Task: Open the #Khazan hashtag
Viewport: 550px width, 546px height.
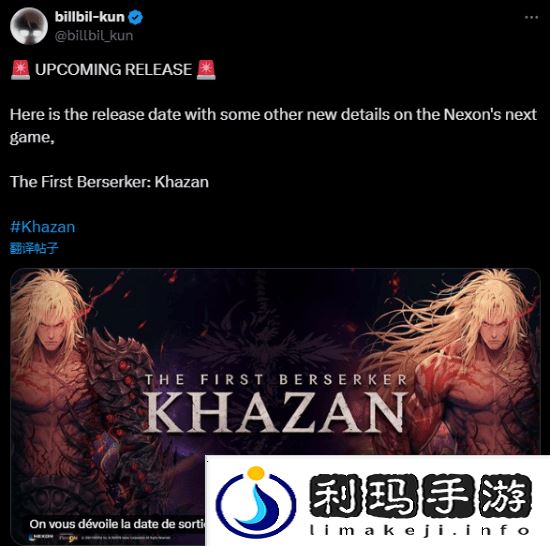Action: click(42, 227)
